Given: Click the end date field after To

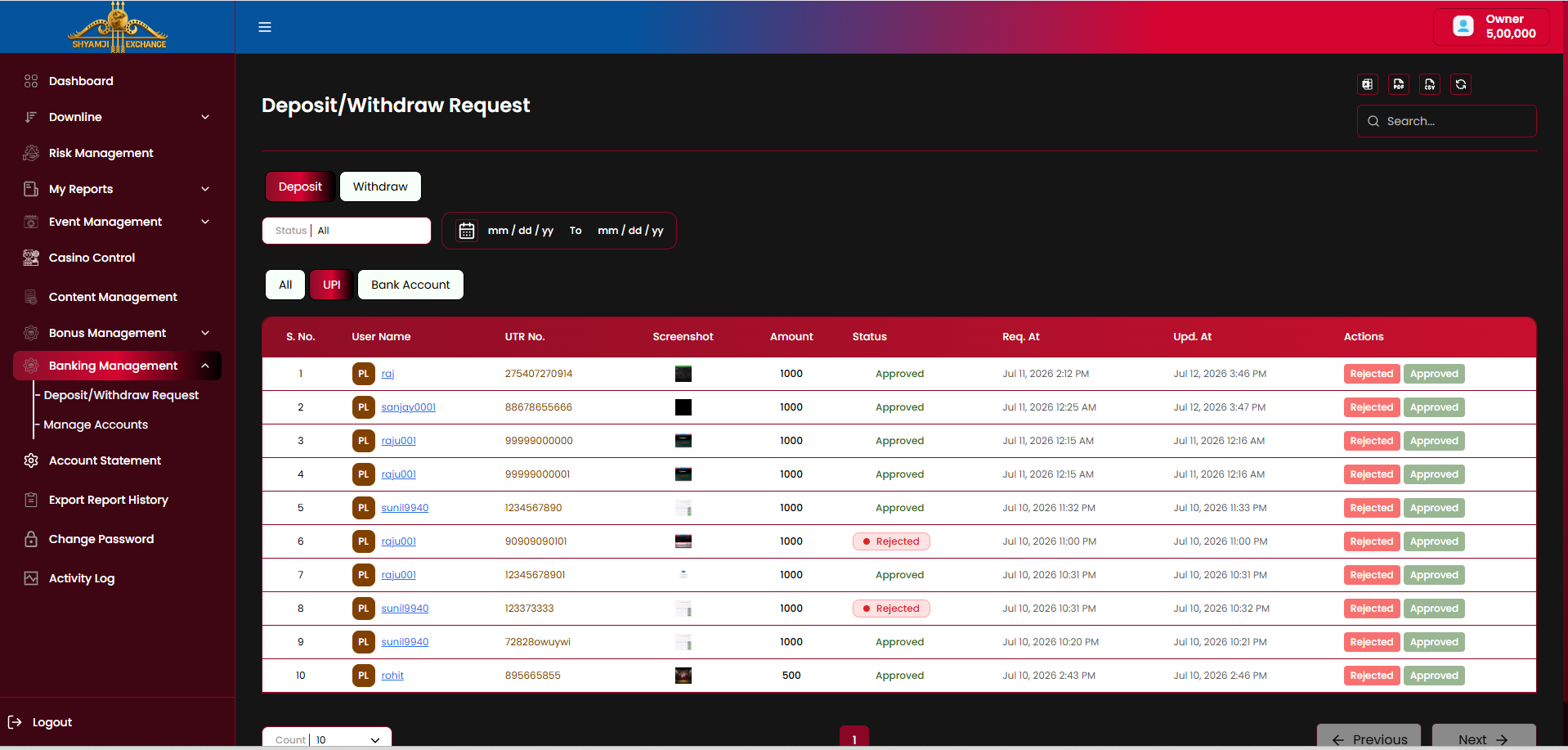Looking at the screenshot, I should [x=630, y=231].
